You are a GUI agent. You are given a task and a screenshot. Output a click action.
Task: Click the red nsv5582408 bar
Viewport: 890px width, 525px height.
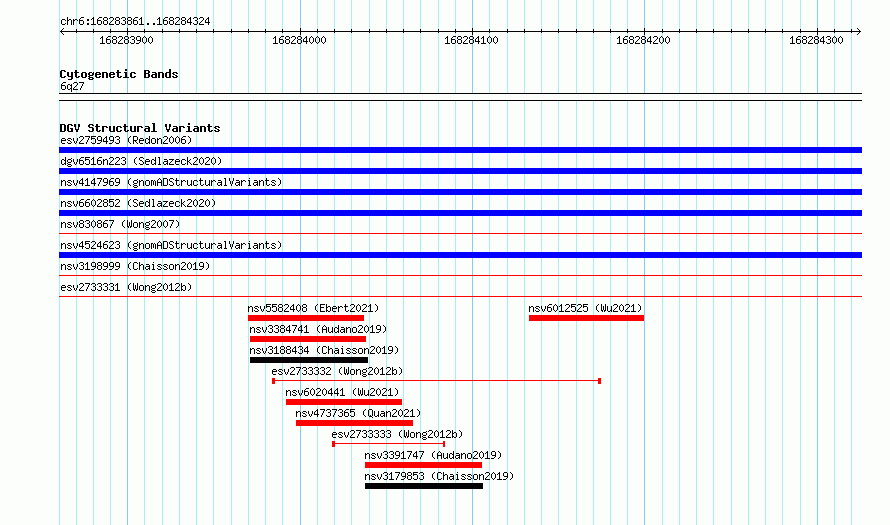(x=306, y=318)
